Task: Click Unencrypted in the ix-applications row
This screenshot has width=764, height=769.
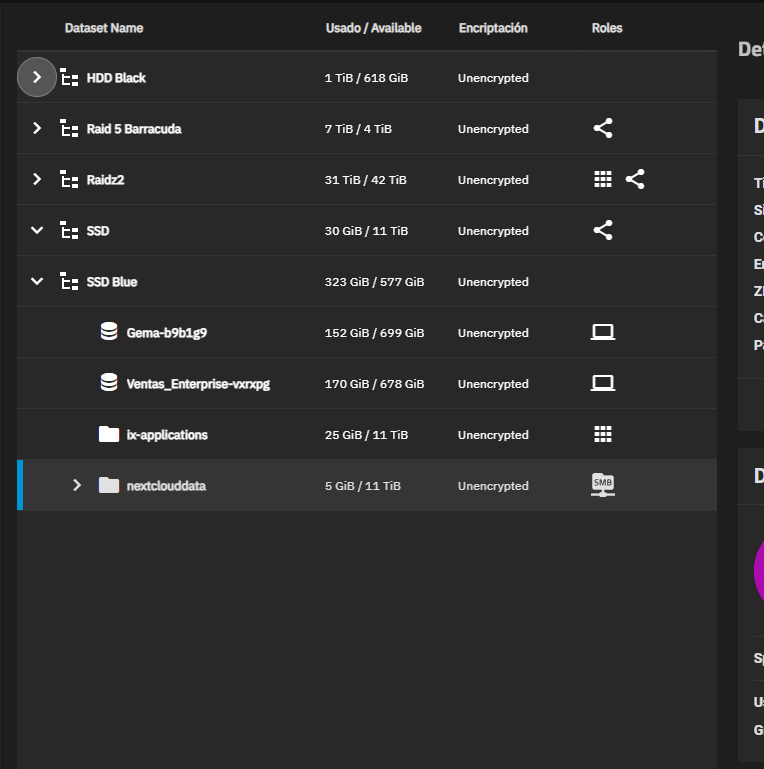Action: coord(493,435)
